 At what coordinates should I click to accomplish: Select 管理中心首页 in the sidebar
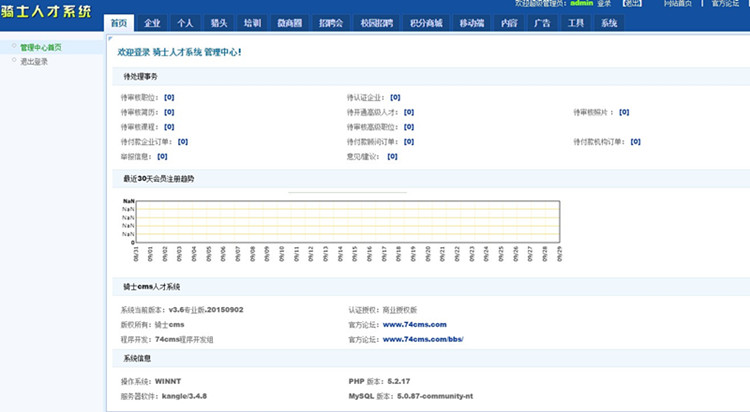pos(41,47)
